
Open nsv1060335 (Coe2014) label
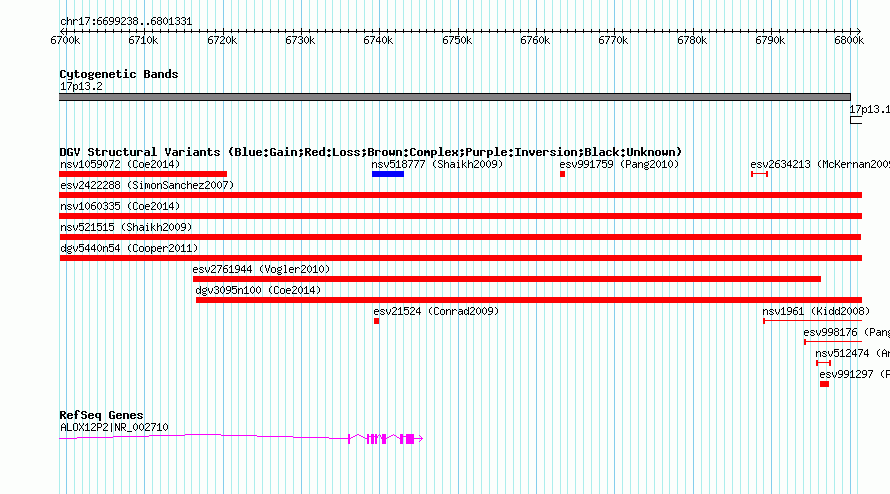[120, 206]
